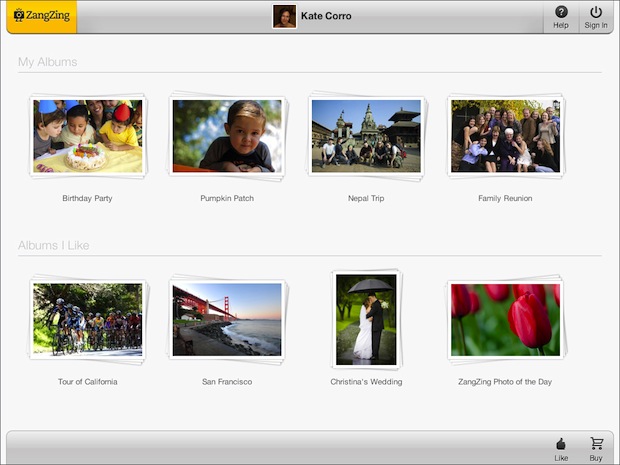This screenshot has height=465, width=620.
Task: Select the Kate Corro username
Action: click(326, 16)
